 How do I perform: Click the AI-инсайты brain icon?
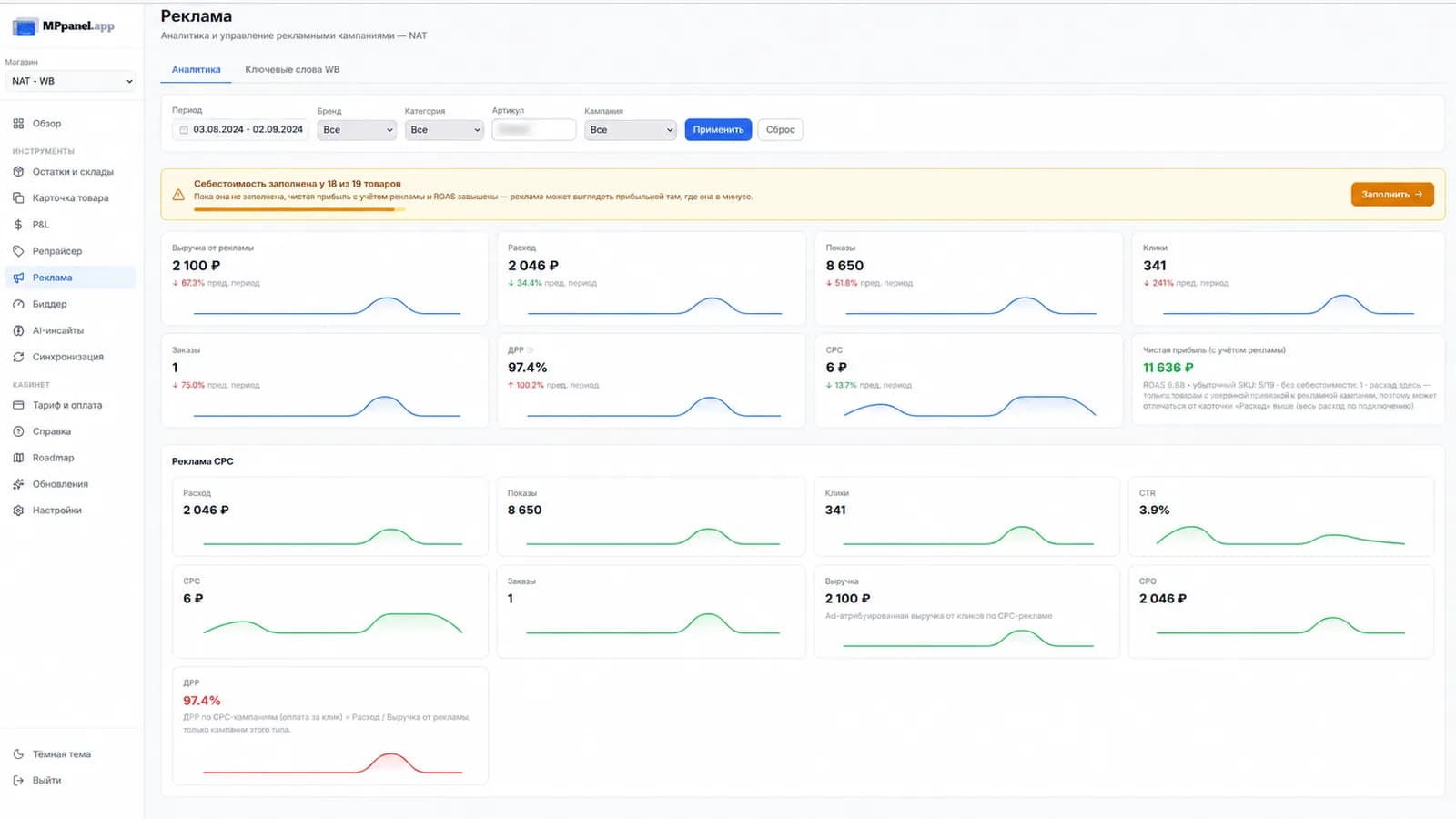(18, 330)
